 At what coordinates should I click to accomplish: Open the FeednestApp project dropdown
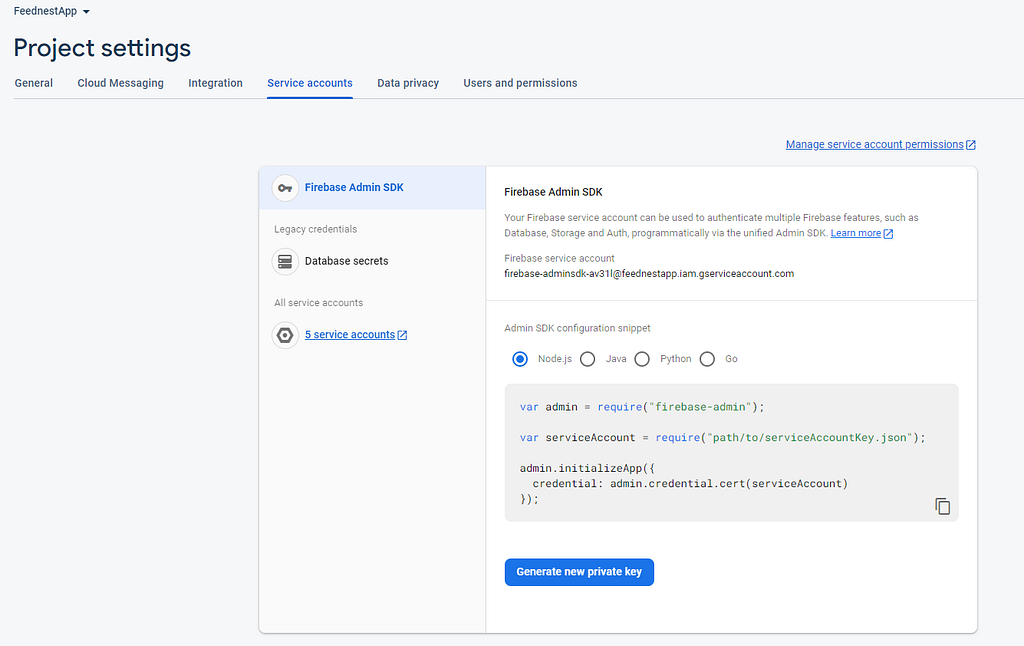point(52,11)
